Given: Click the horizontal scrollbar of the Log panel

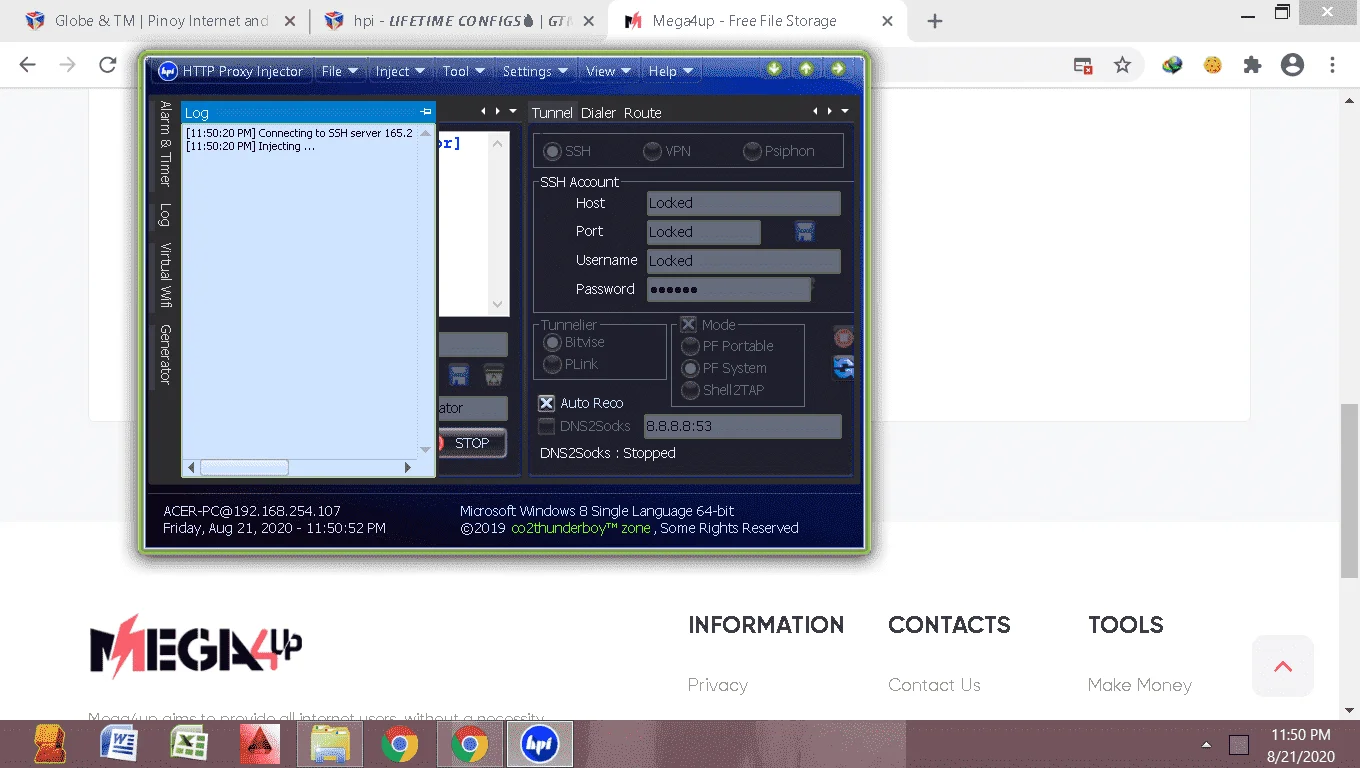Looking at the screenshot, I should 301,467.
